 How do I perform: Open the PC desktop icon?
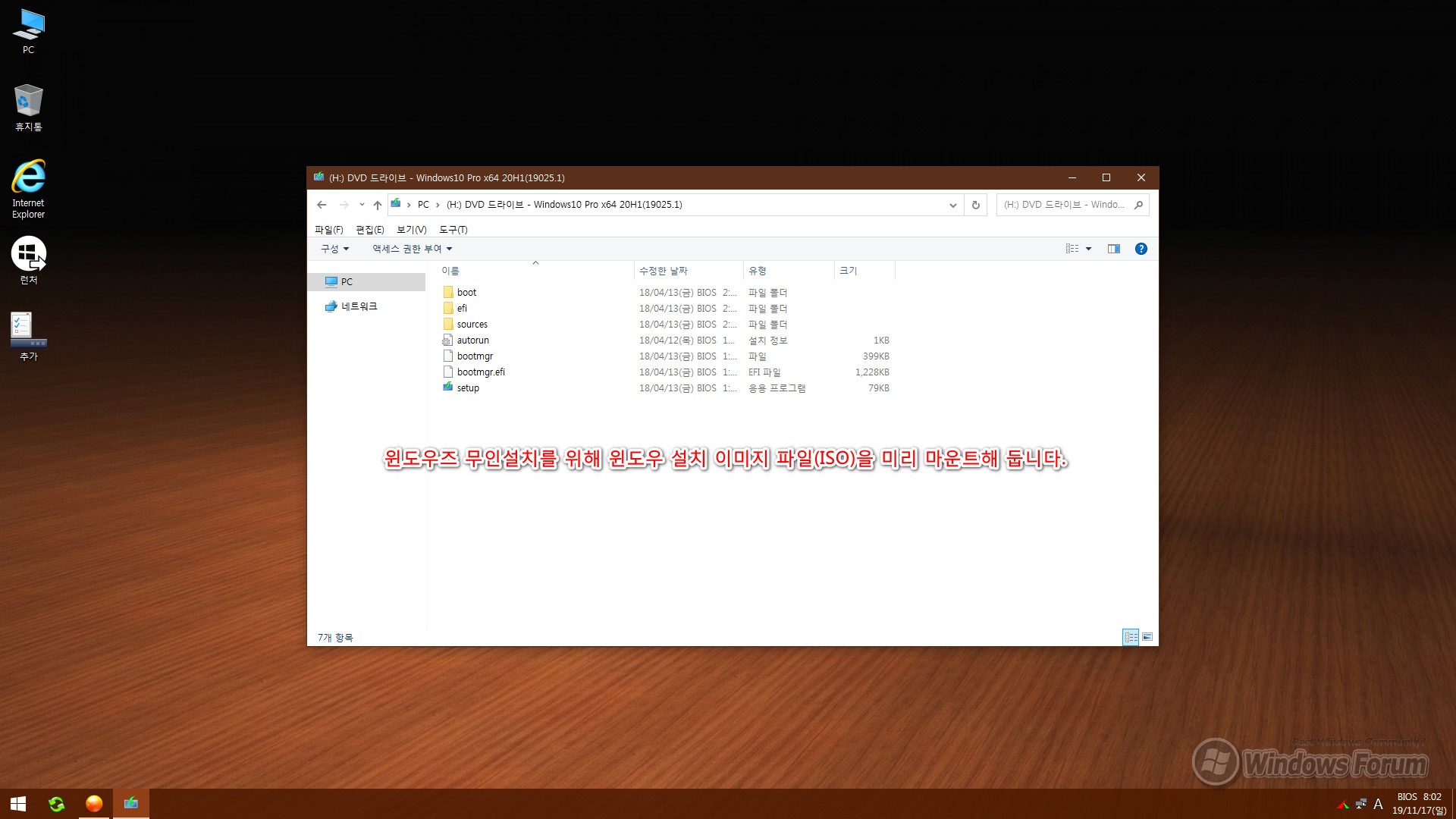28,32
